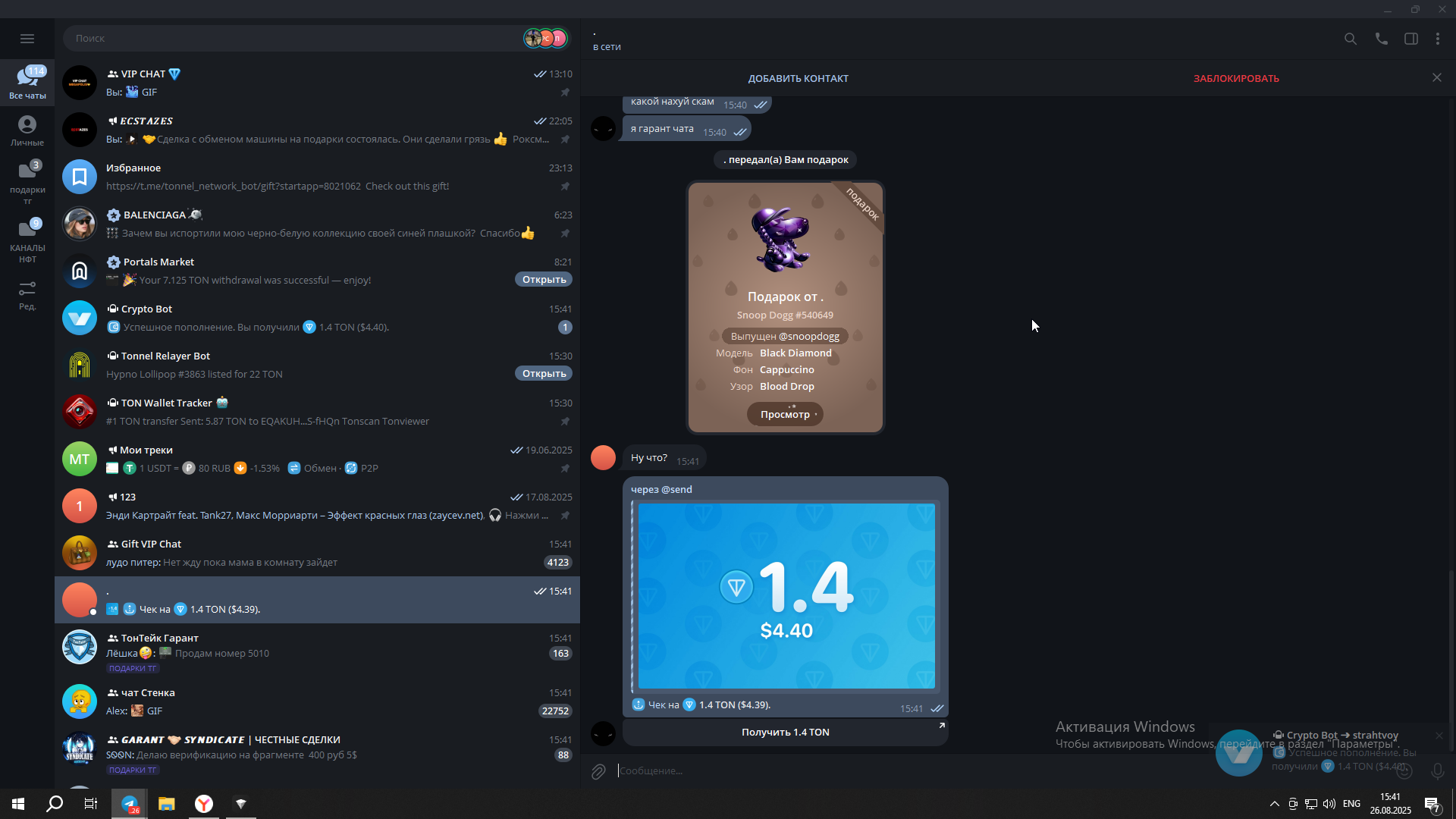Focus the Сообщение message input field
Image resolution: width=1456 pixels, height=819 pixels.
point(1001,770)
